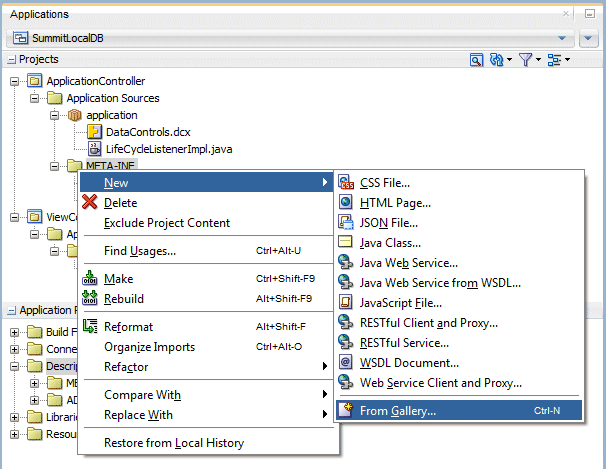Click the Reformat icon
Screen dimensions: 606x469
pyautogui.click(x=90, y=326)
